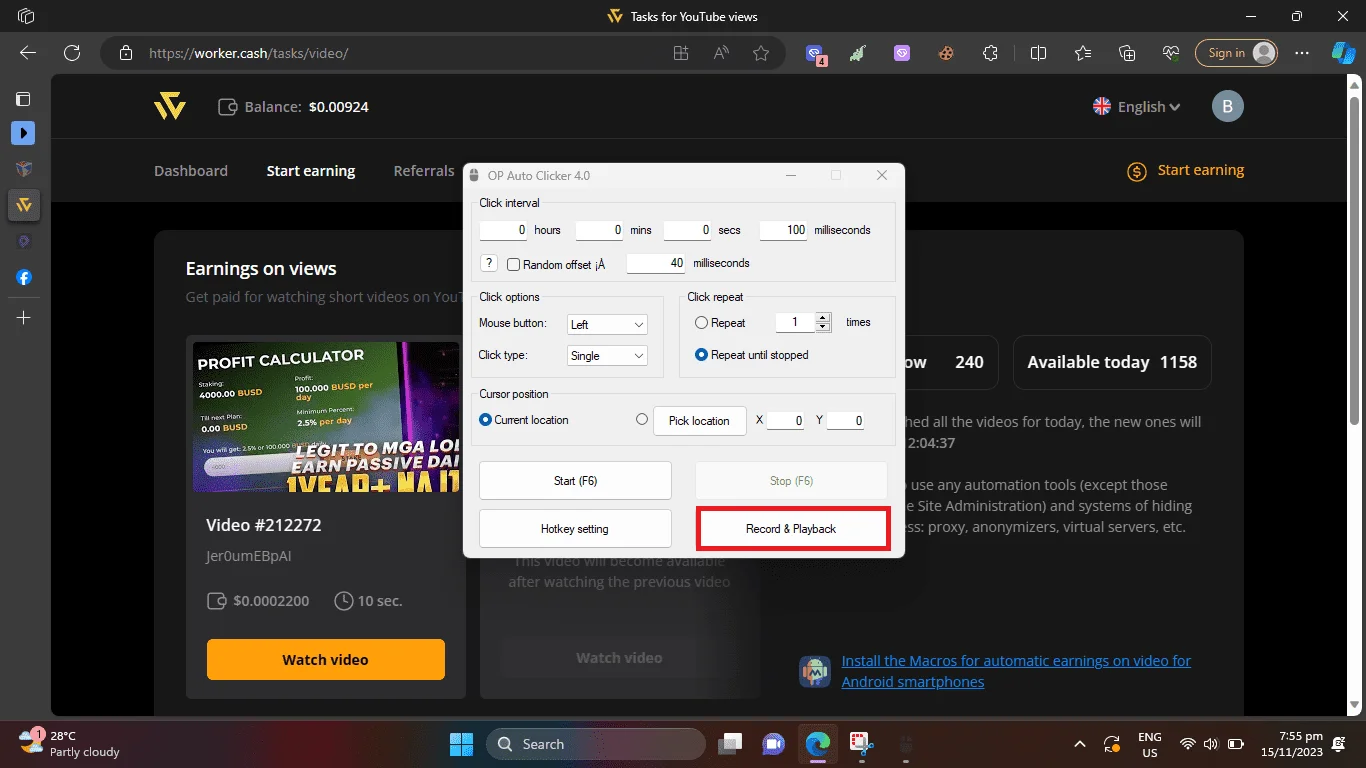This screenshot has height=768, width=1366.
Task: Increase repeat times with the spinner
Action: [x=823, y=318]
